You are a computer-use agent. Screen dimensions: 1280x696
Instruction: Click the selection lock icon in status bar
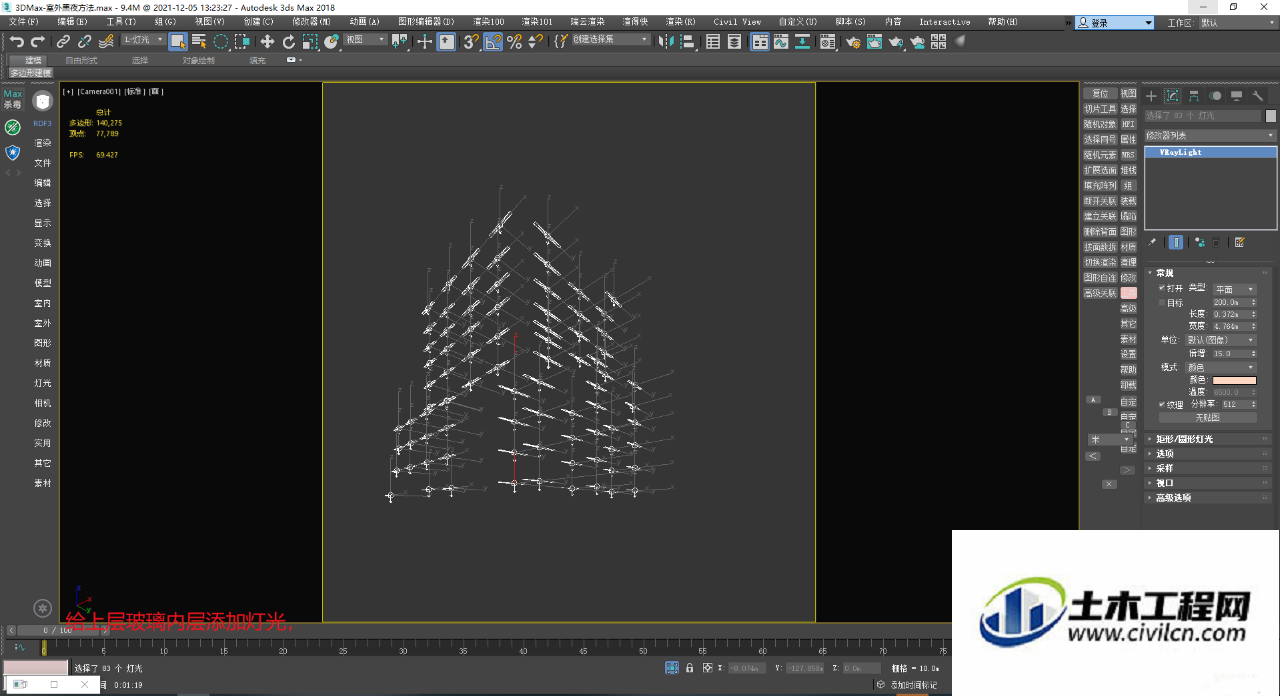coord(689,667)
